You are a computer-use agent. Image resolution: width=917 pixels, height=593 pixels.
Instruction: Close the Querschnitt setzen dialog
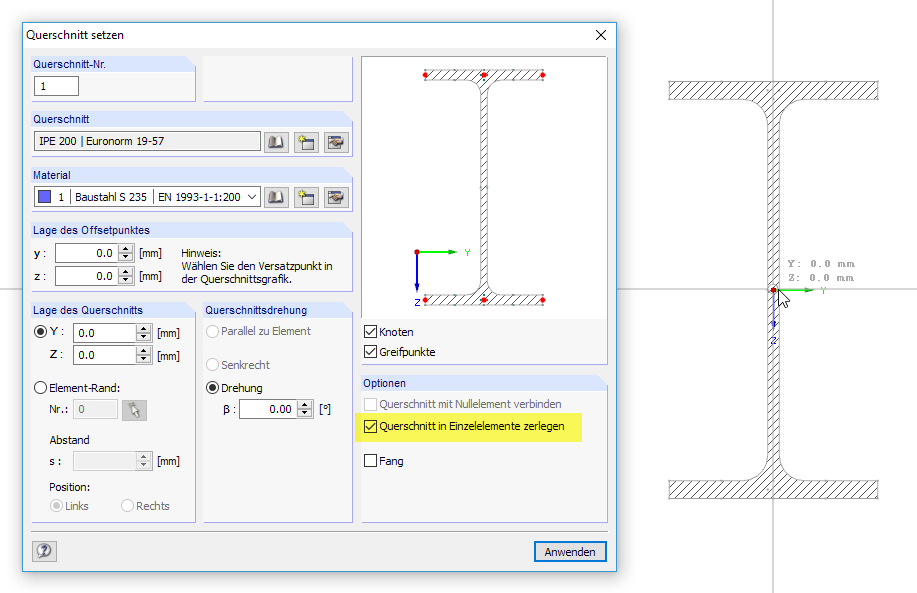point(601,35)
